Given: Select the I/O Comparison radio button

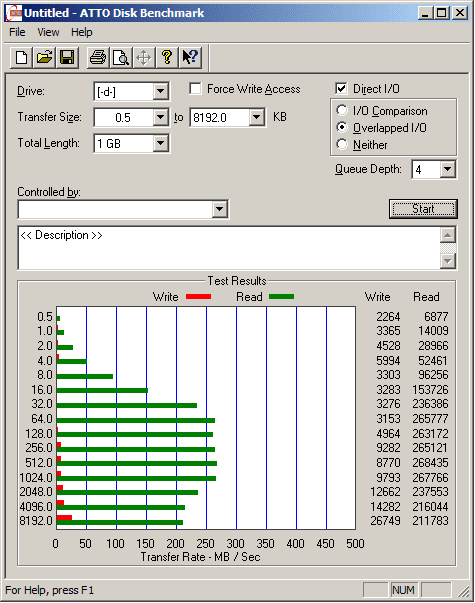Looking at the screenshot, I should pos(342,111).
